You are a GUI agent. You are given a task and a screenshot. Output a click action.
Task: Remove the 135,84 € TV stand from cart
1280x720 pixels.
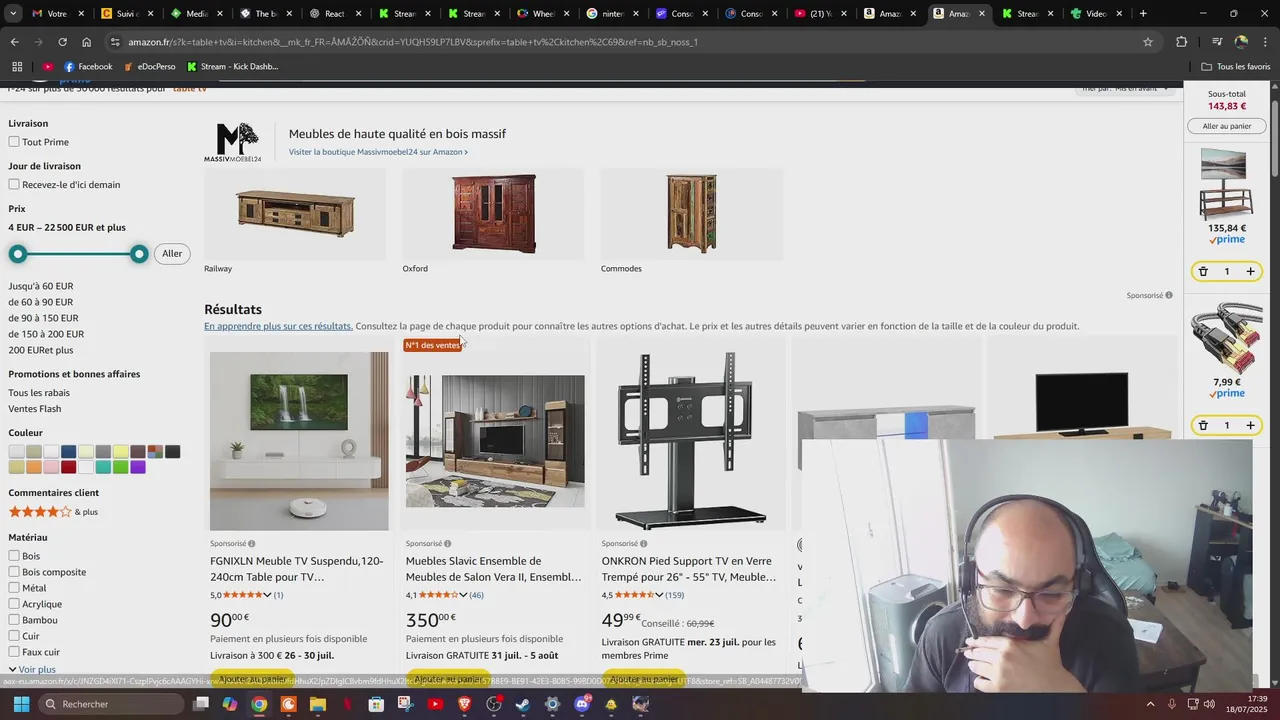[x=1203, y=271]
